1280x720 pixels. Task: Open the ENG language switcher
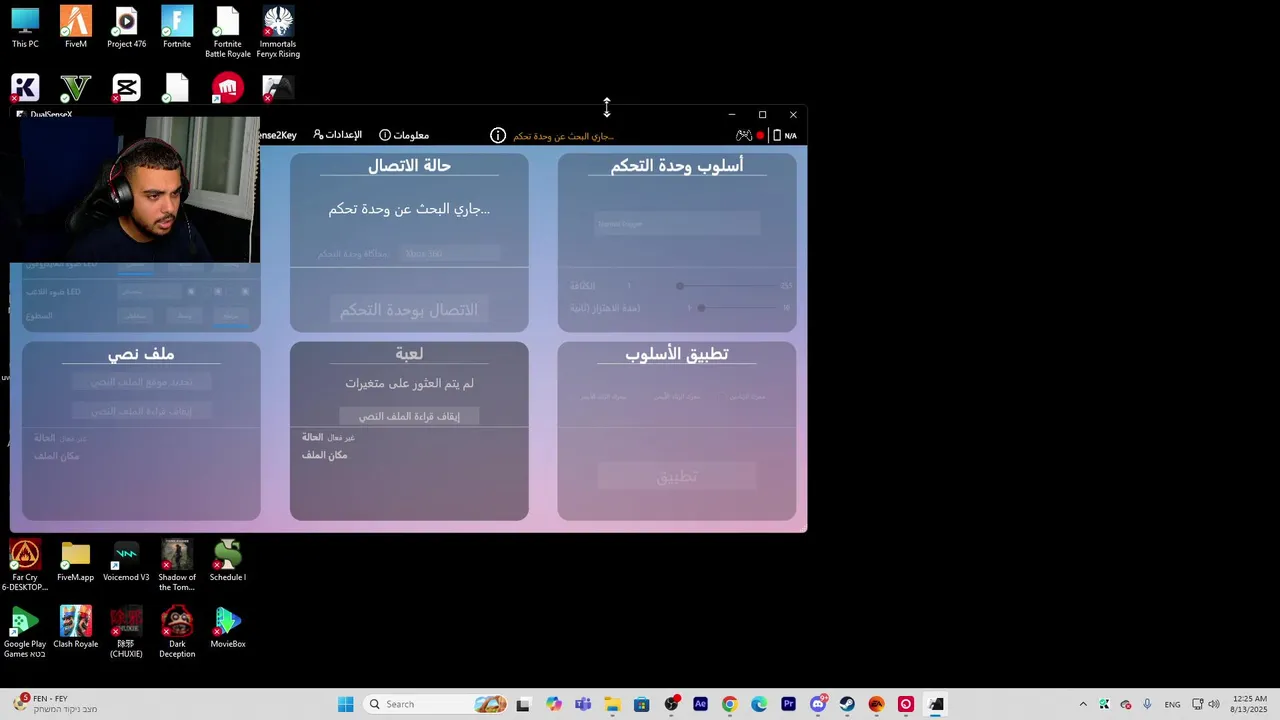point(1173,704)
